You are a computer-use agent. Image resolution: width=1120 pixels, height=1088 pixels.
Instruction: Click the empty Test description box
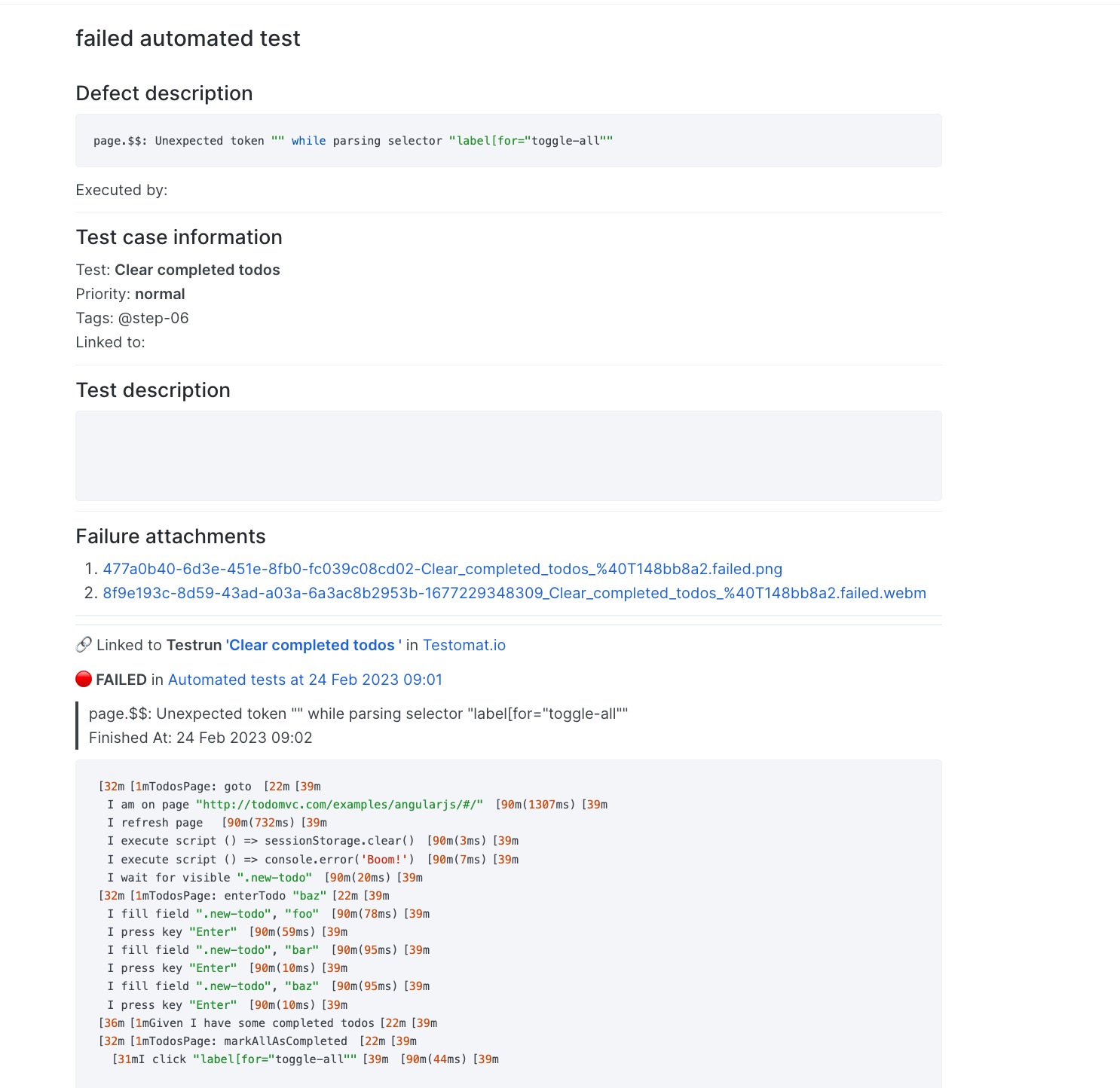point(508,456)
